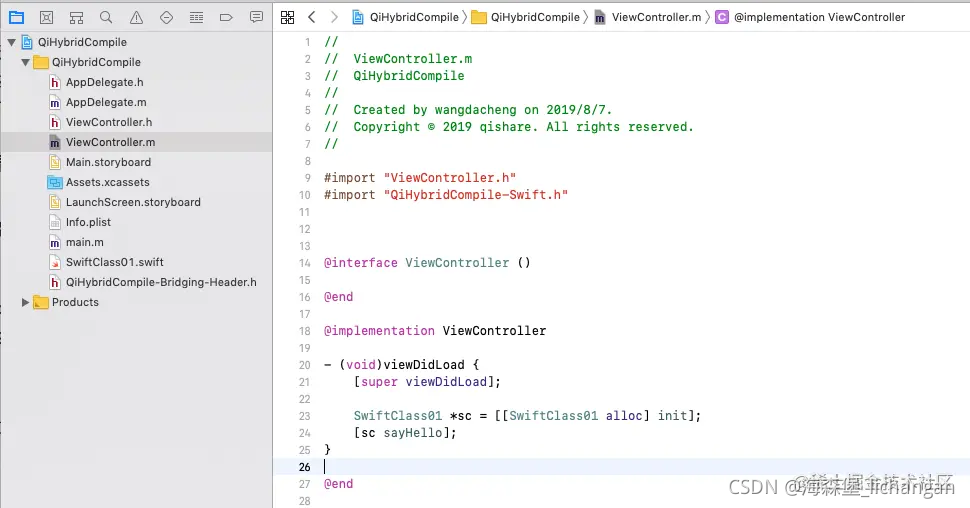970x508 pixels.
Task: Select the QiHybridCompile project file row
Action: pos(136,42)
